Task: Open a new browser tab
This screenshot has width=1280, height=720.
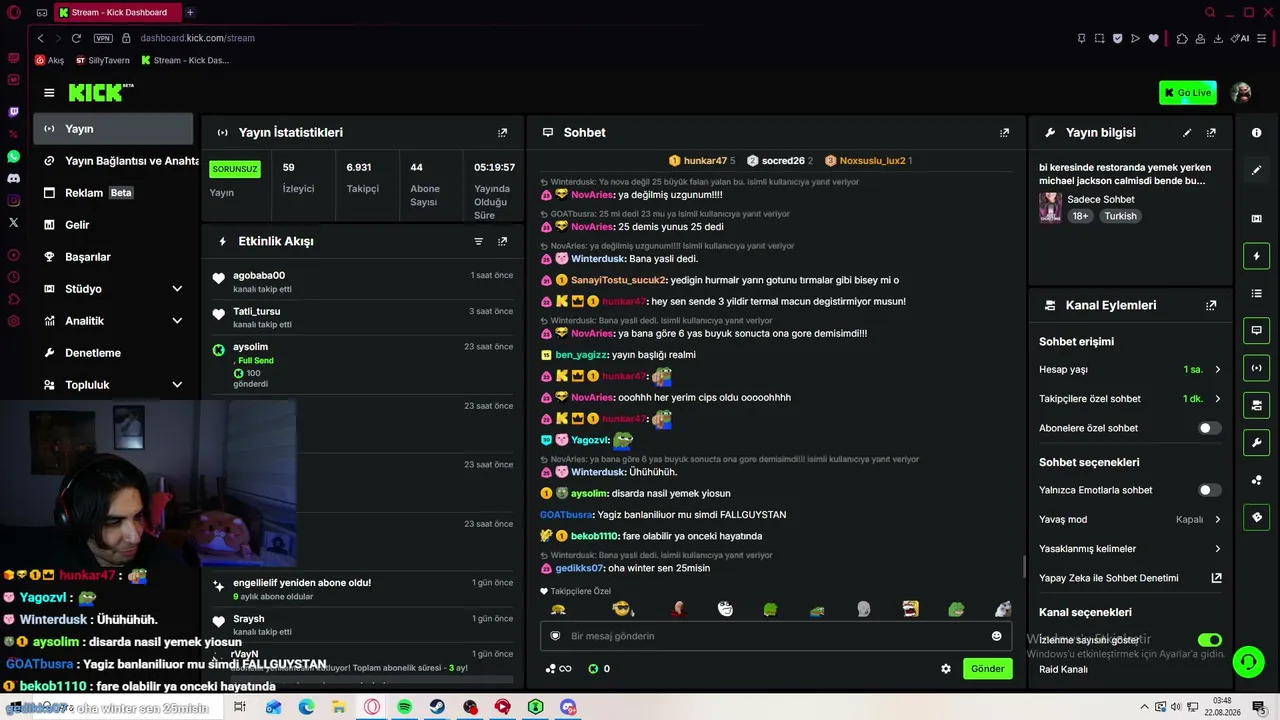Action: coord(190,13)
